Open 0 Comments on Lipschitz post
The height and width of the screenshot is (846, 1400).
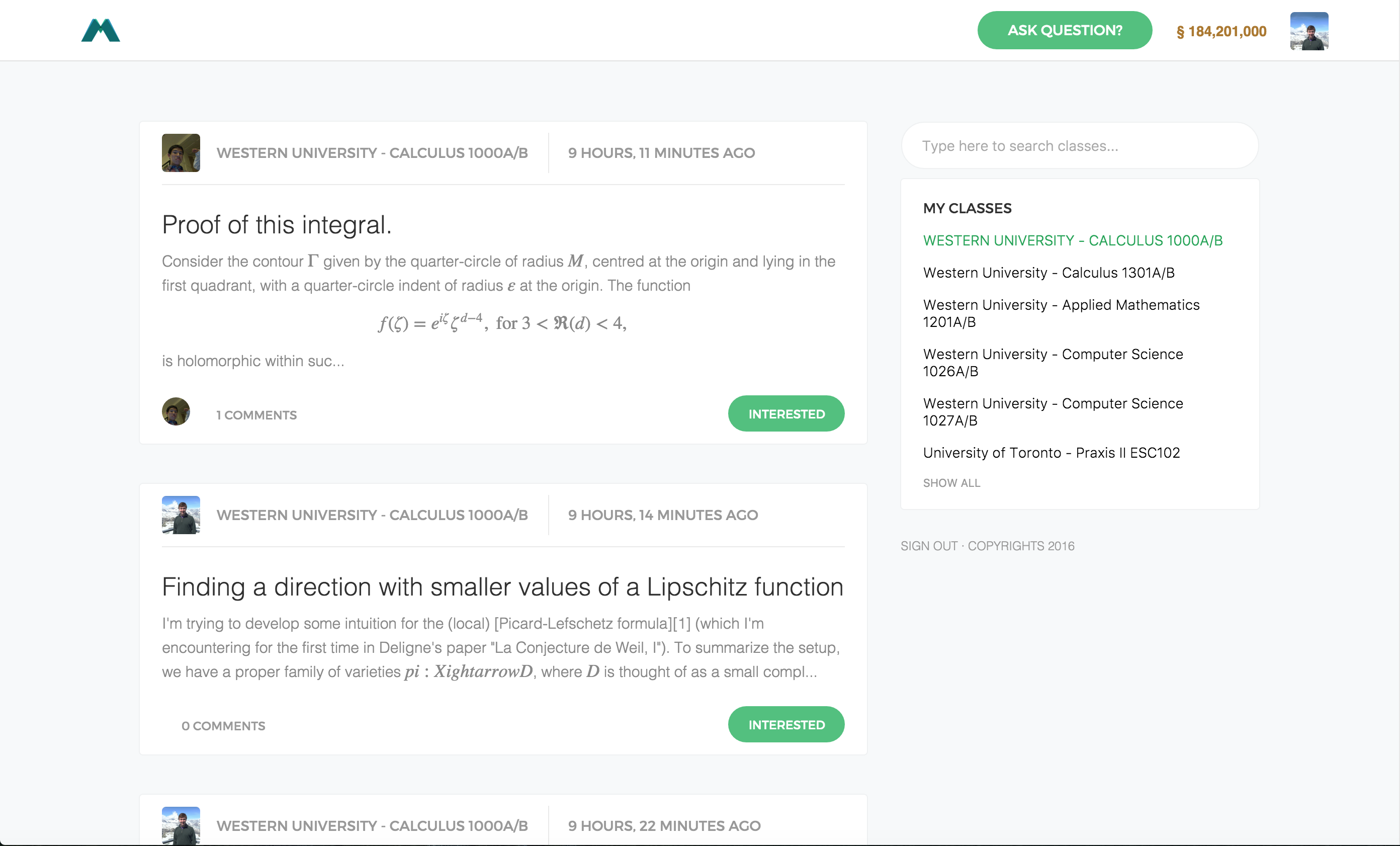[x=223, y=726]
